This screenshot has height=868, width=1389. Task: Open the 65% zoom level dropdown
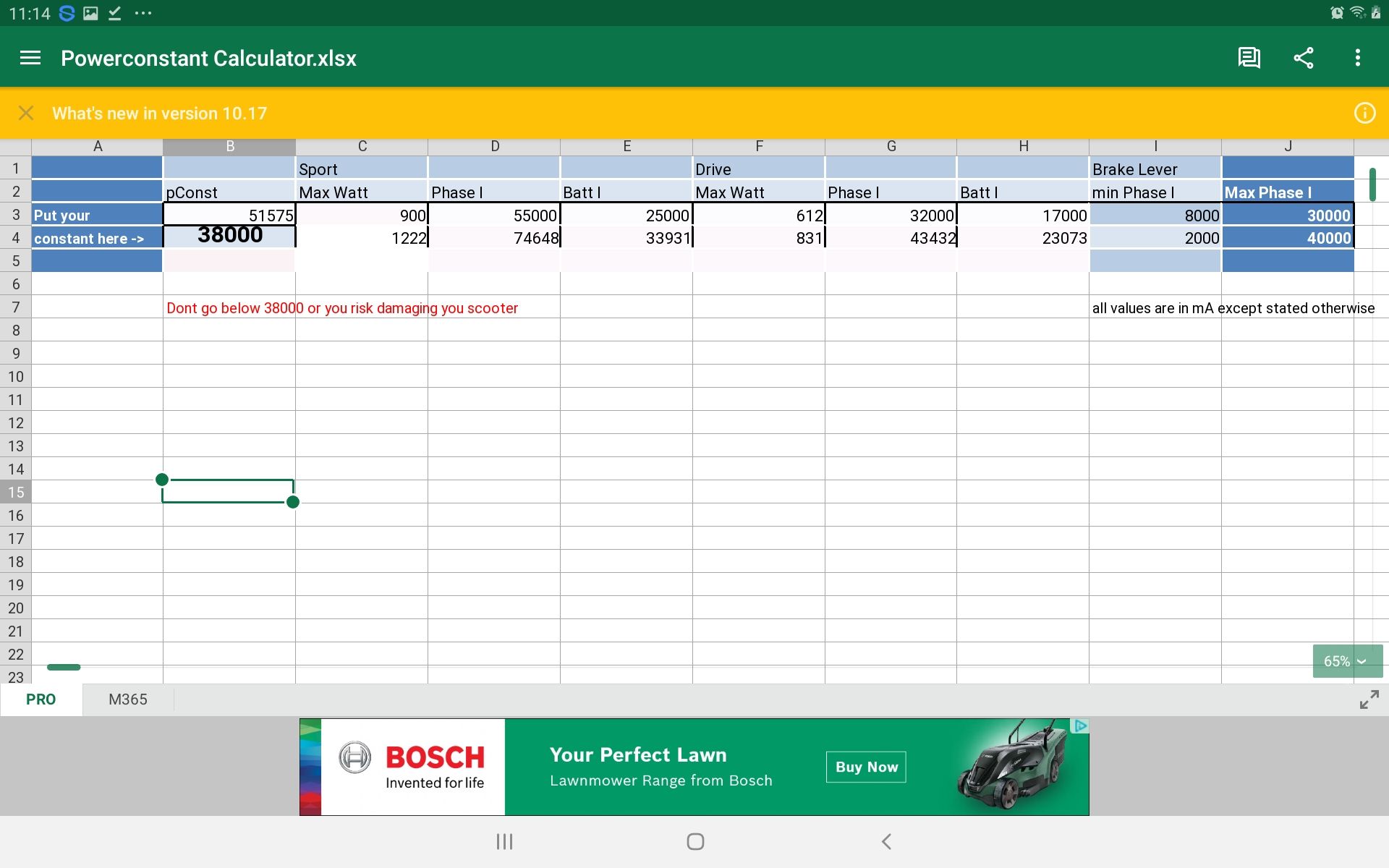pos(1346,661)
